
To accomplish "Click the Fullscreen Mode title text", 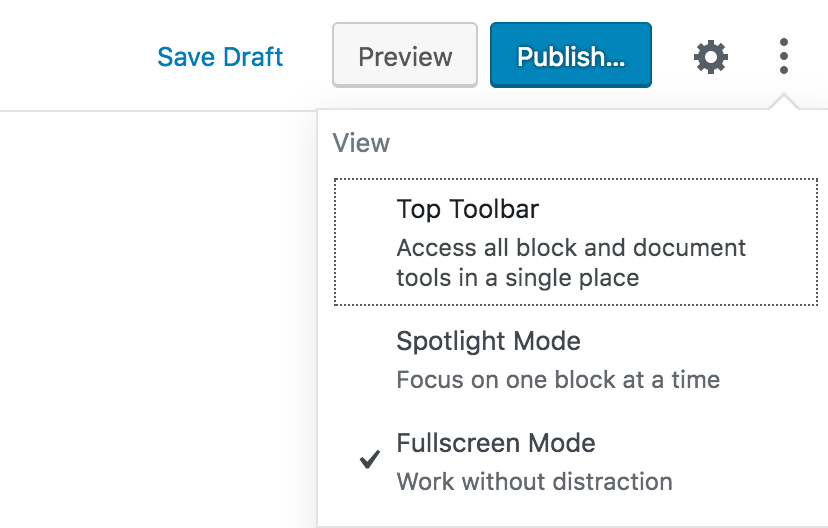I will (x=496, y=442).
